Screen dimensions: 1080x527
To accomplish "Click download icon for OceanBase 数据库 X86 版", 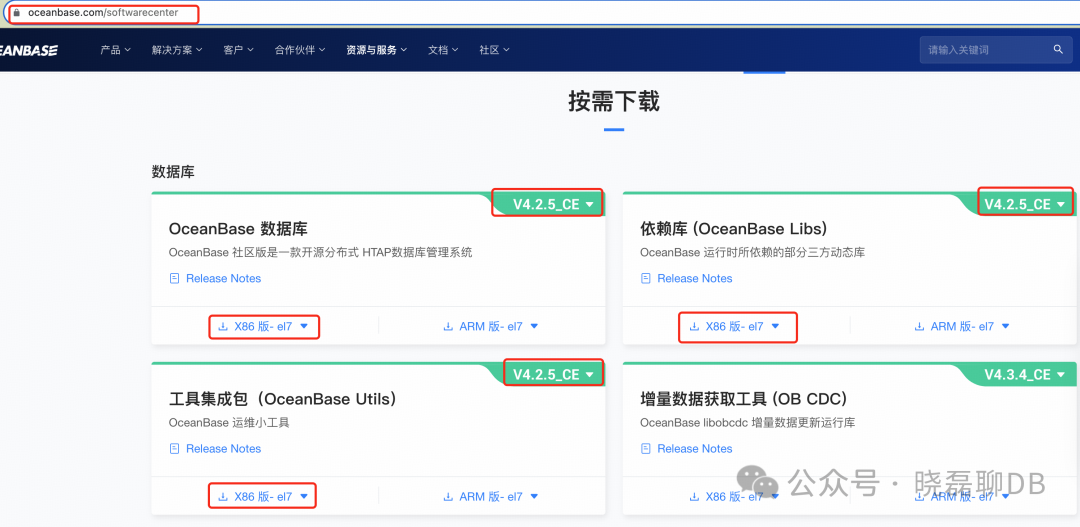I will [222, 327].
